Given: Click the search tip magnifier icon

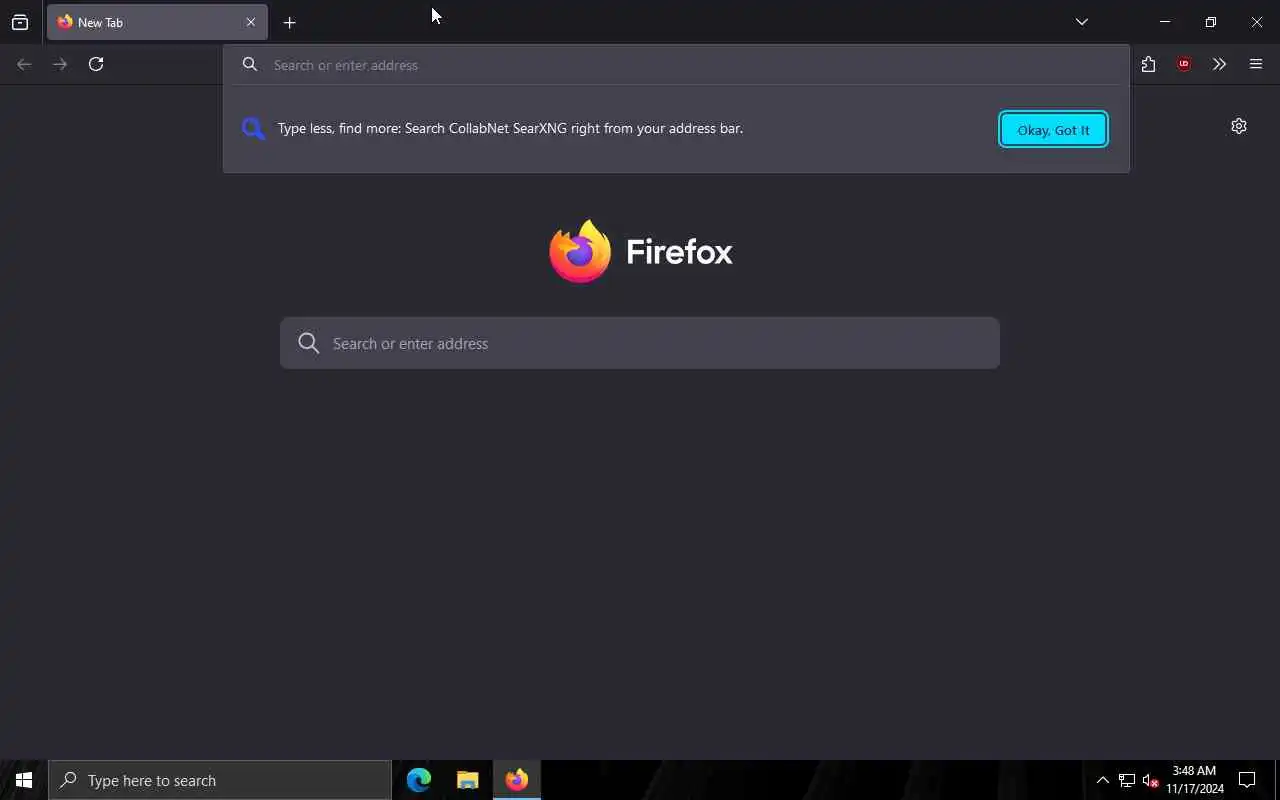Looking at the screenshot, I should tap(253, 128).
